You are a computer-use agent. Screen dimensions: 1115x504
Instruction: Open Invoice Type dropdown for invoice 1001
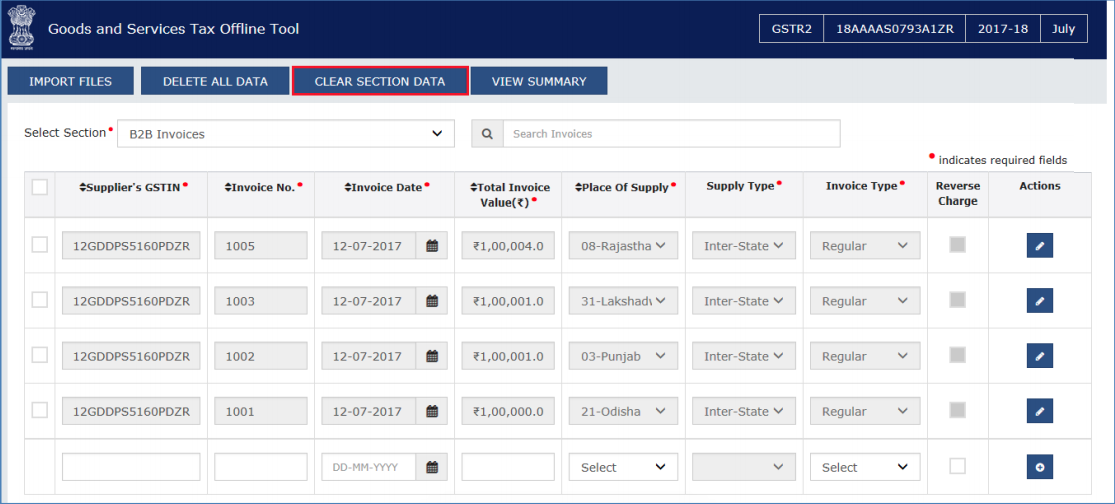(x=865, y=412)
